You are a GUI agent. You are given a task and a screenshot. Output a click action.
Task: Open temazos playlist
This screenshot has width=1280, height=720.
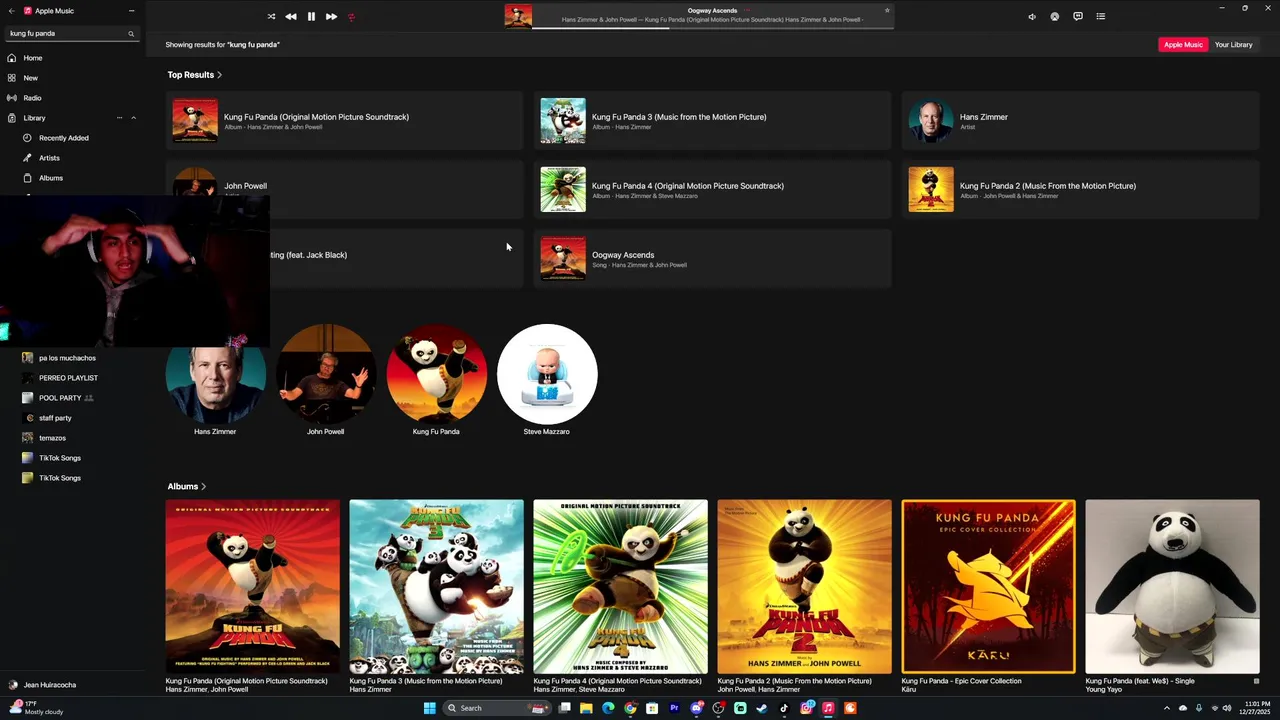pos(52,438)
